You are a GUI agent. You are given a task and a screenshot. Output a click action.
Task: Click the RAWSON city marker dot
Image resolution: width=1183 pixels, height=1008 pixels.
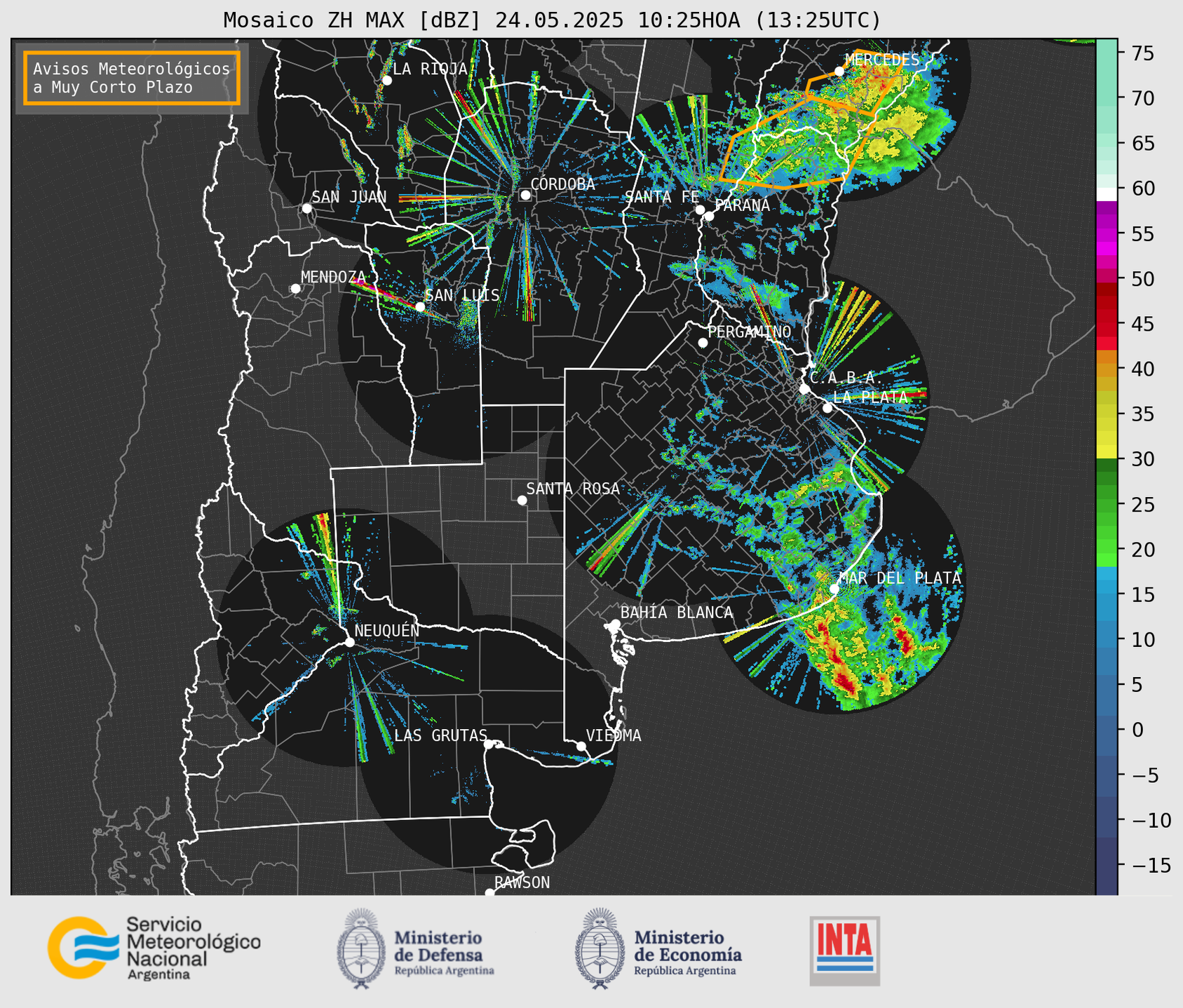pyautogui.click(x=489, y=892)
